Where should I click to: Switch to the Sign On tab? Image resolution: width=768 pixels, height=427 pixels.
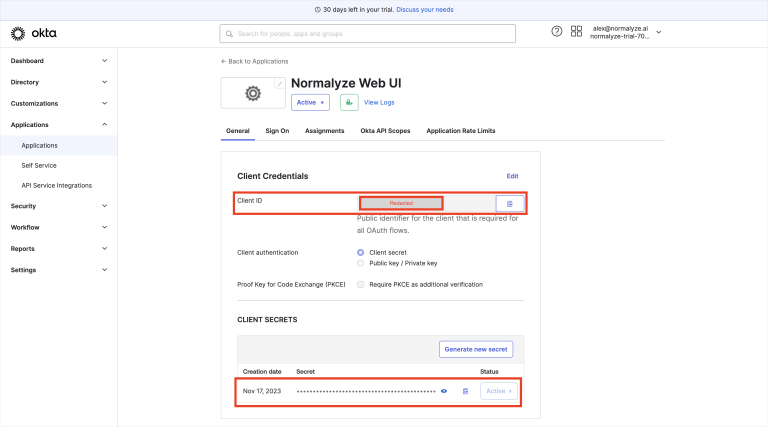coord(277,131)
